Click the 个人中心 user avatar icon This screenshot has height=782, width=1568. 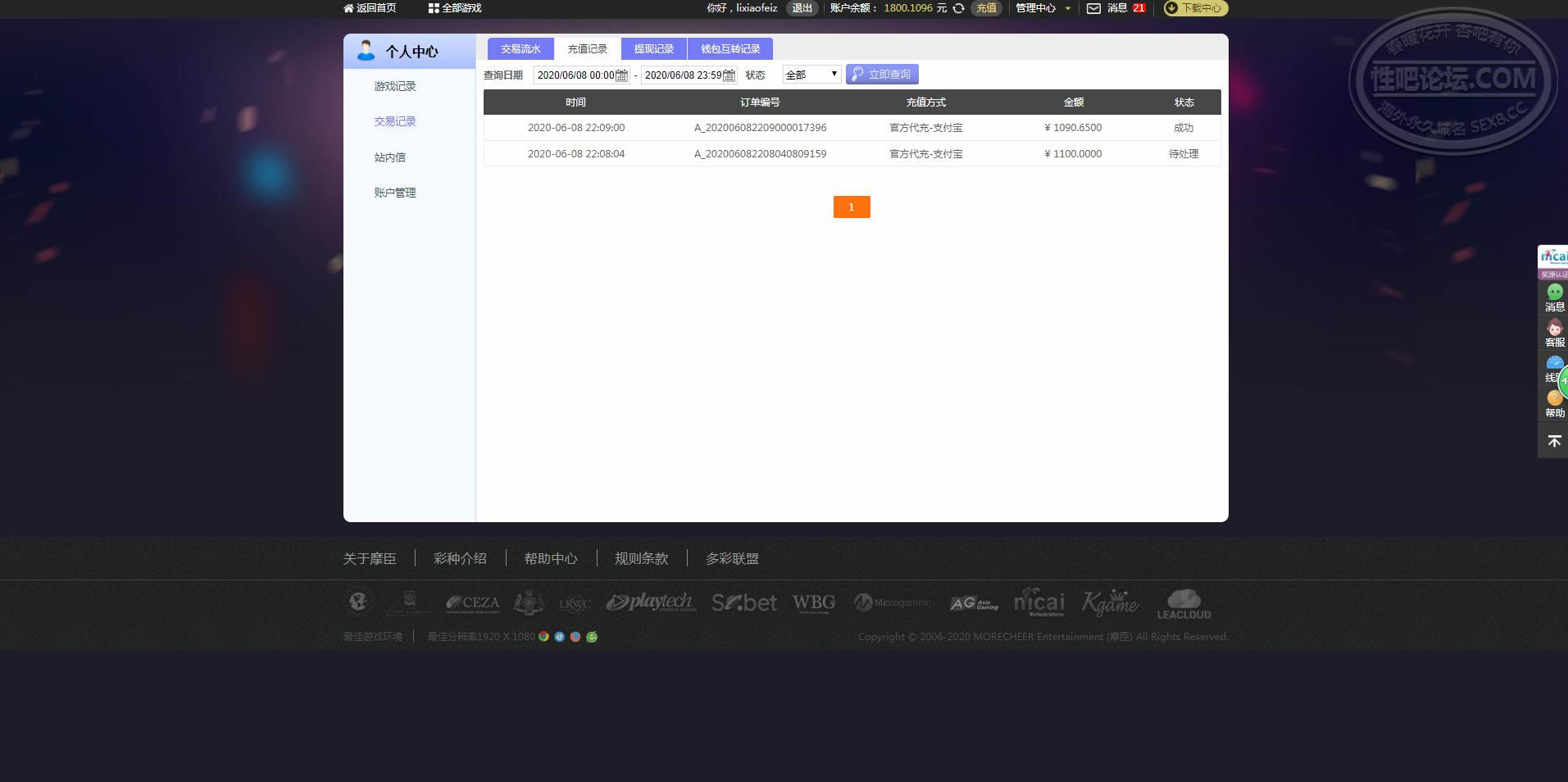pyautogui.click(x=366, y=51)
